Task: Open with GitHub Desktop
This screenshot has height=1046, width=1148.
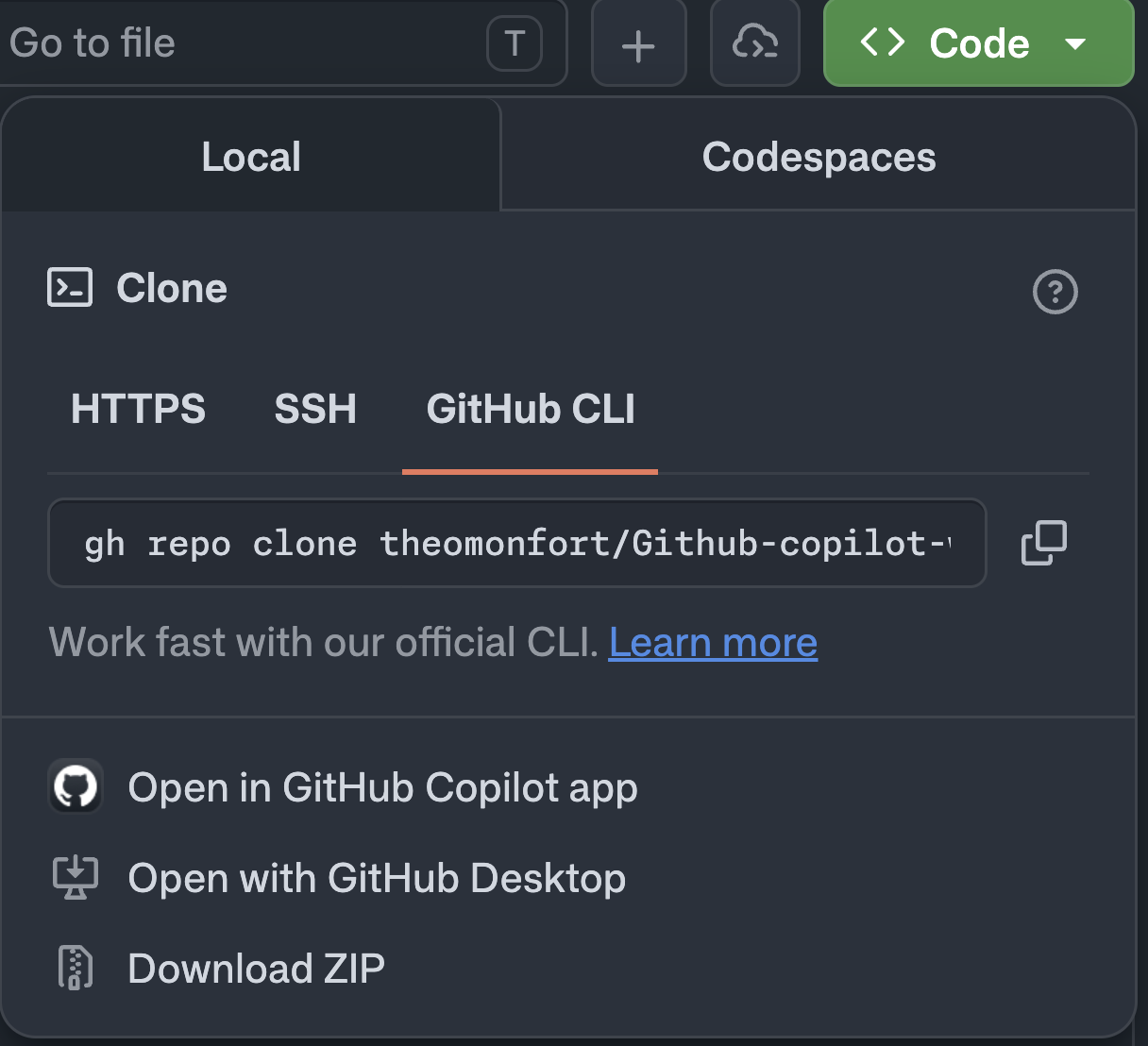Action: (x=377, y=878)
